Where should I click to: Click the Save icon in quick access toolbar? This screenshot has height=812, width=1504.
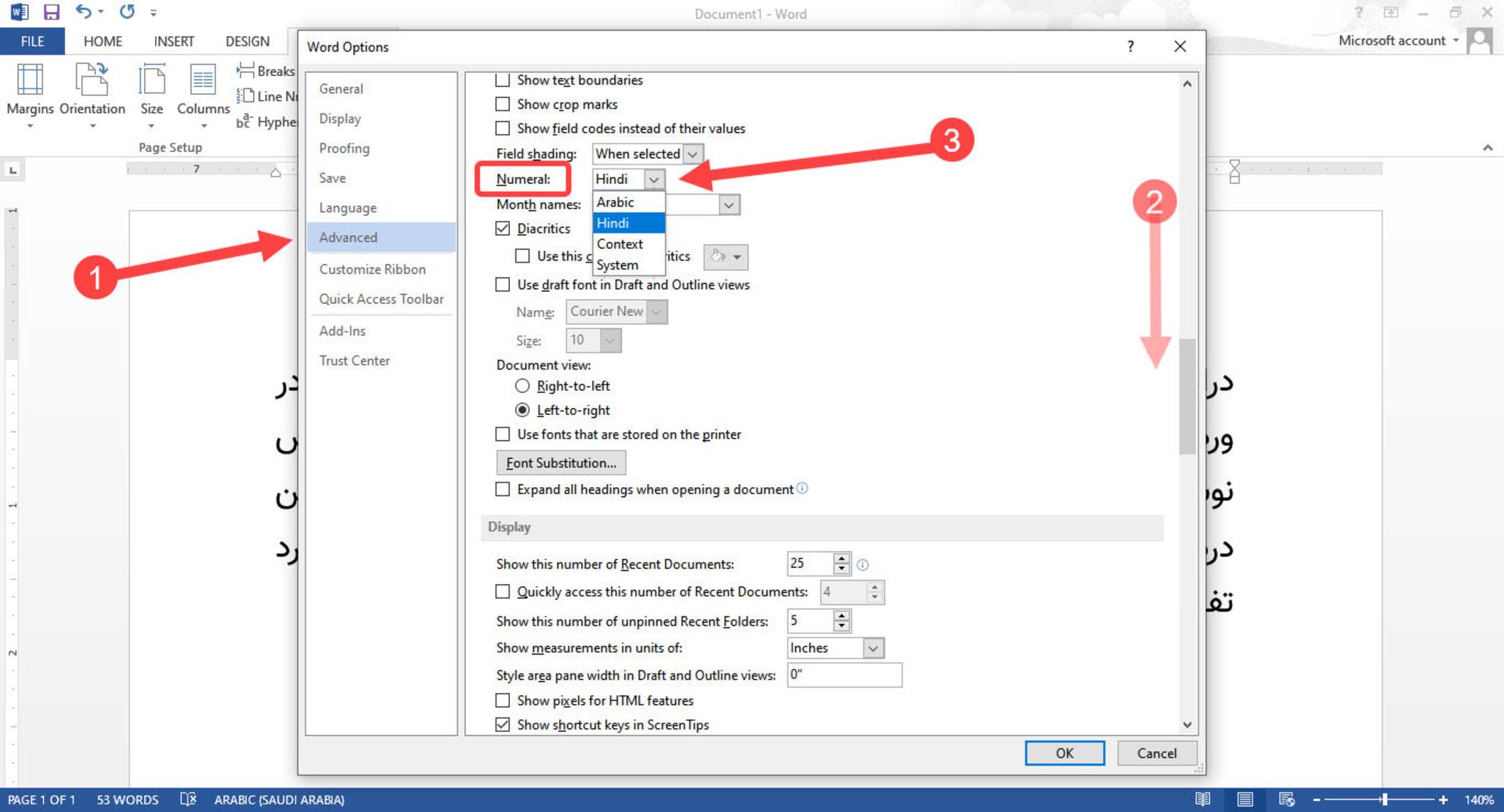pyautogui.click(x=52, y=12)
